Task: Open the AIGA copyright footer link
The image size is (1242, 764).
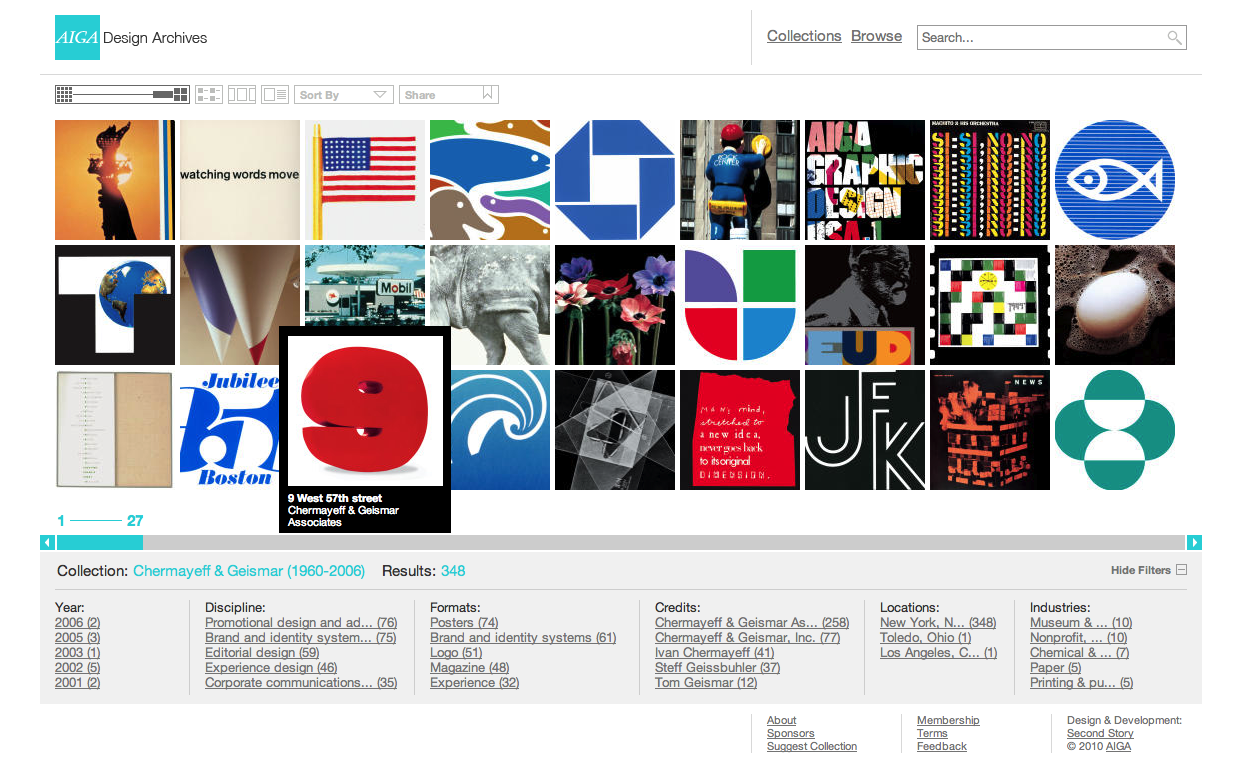Action: 1118,747
